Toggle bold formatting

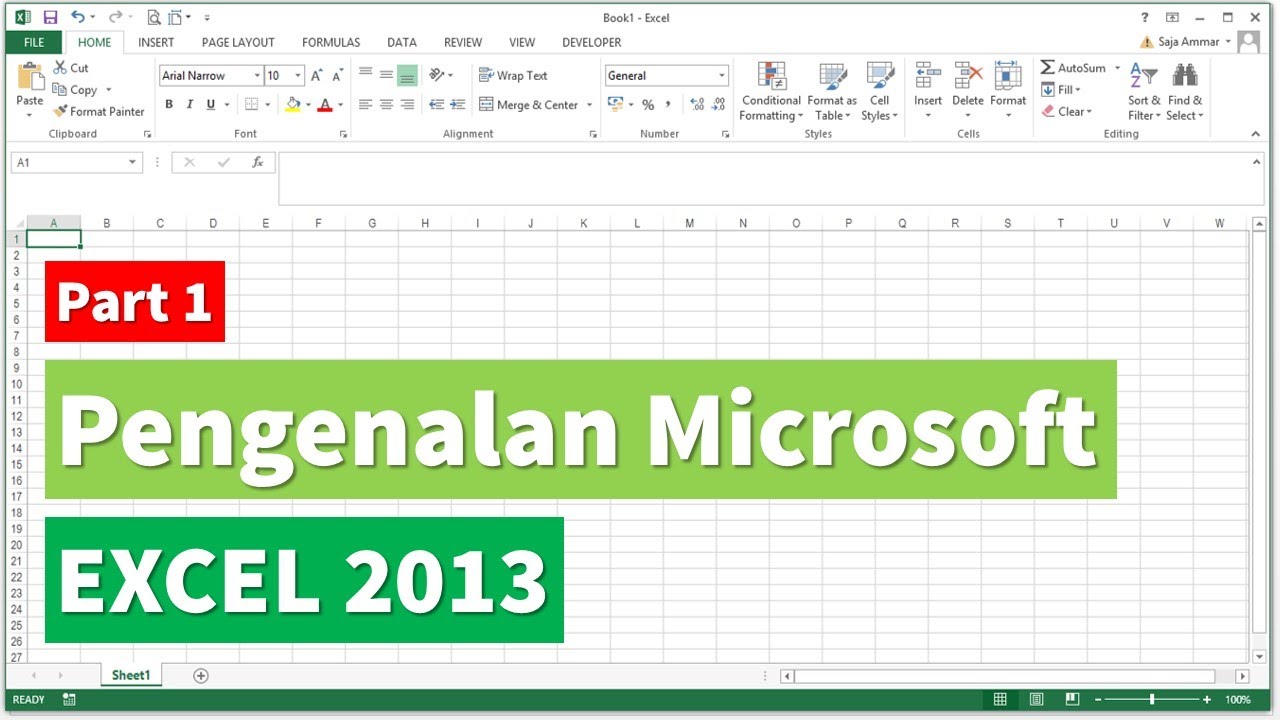(169, 105)
